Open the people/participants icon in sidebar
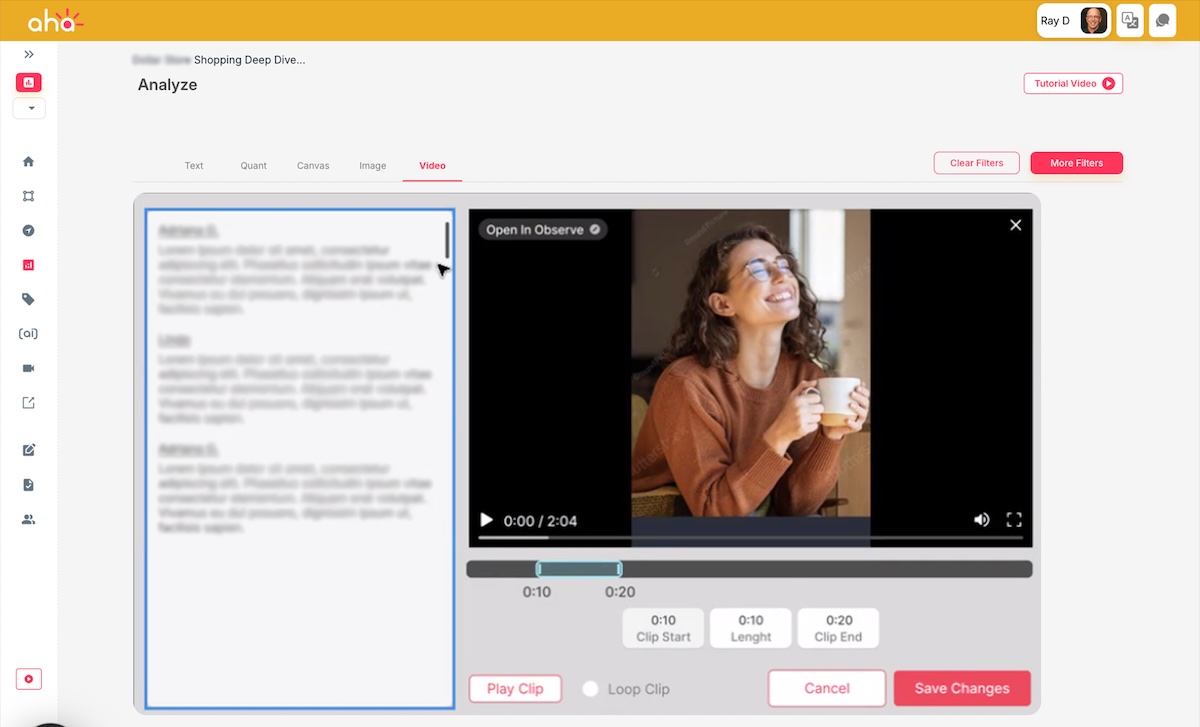Screen dimensions: 1200x727 (28, 520)
